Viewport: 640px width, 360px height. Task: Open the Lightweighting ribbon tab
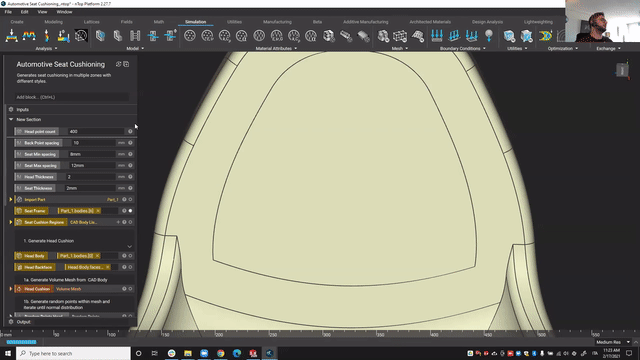(538, 22)
